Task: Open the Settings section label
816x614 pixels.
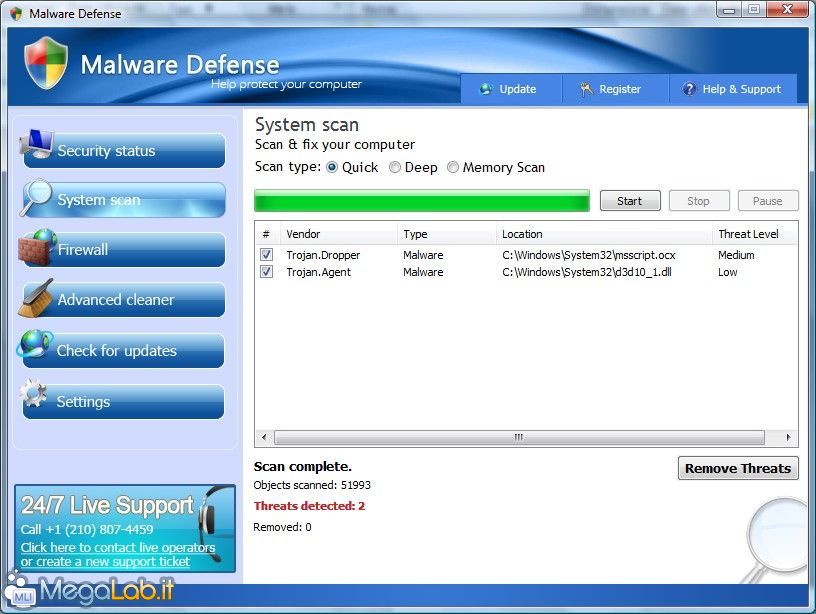Action: coord(83,402)
